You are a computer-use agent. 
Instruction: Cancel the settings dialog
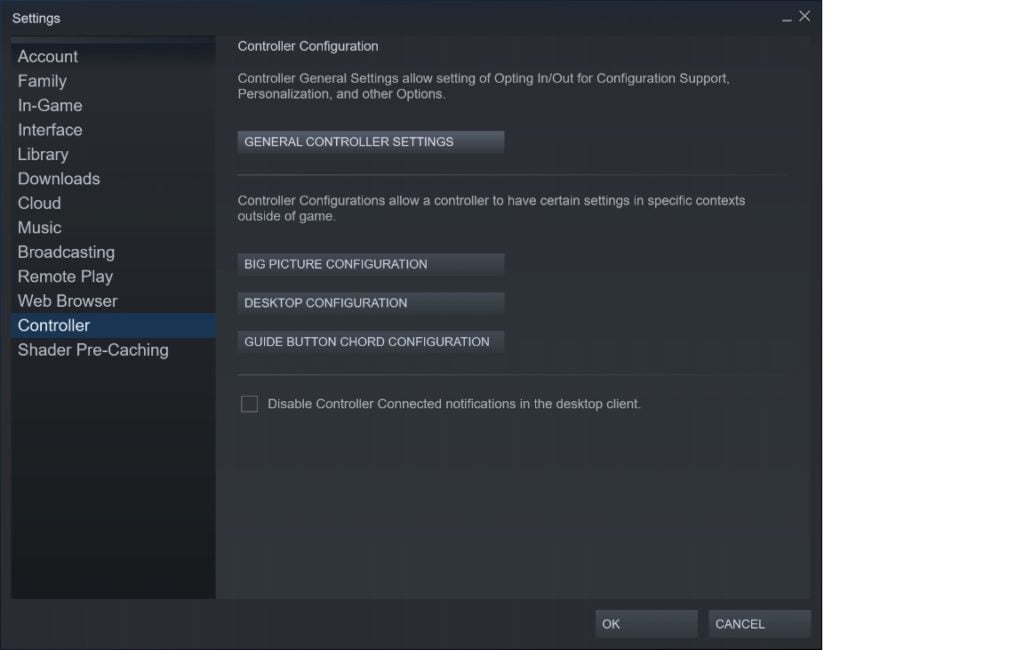[760, 624]
